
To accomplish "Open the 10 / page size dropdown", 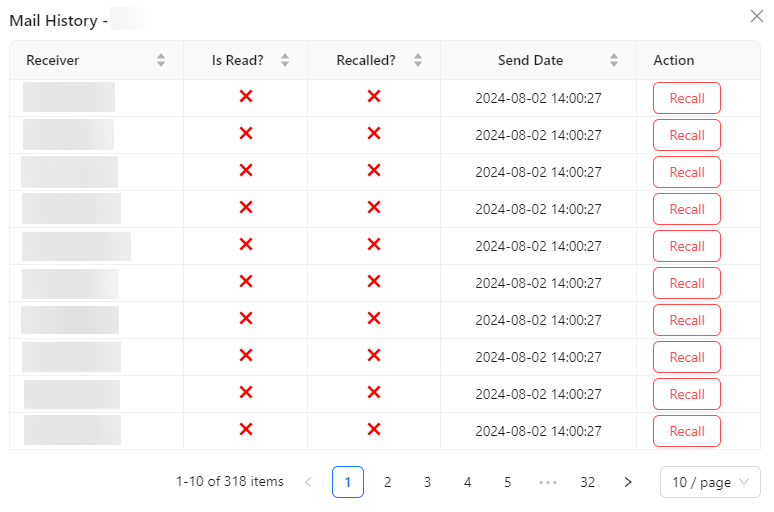I will [x=710, y=482].
